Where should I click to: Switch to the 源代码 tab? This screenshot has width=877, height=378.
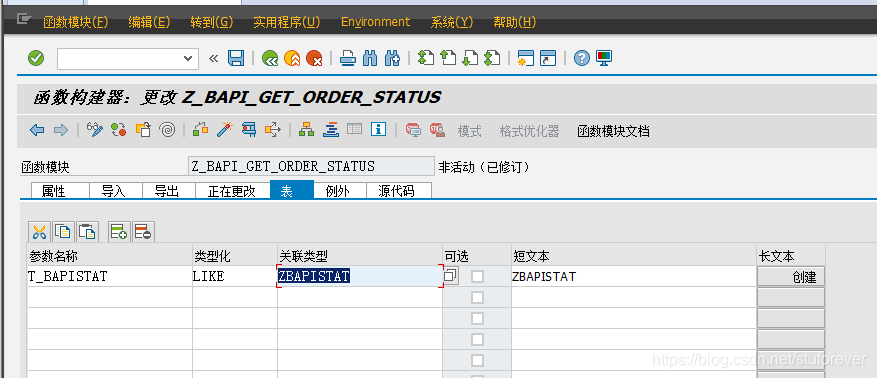point(398,191)
